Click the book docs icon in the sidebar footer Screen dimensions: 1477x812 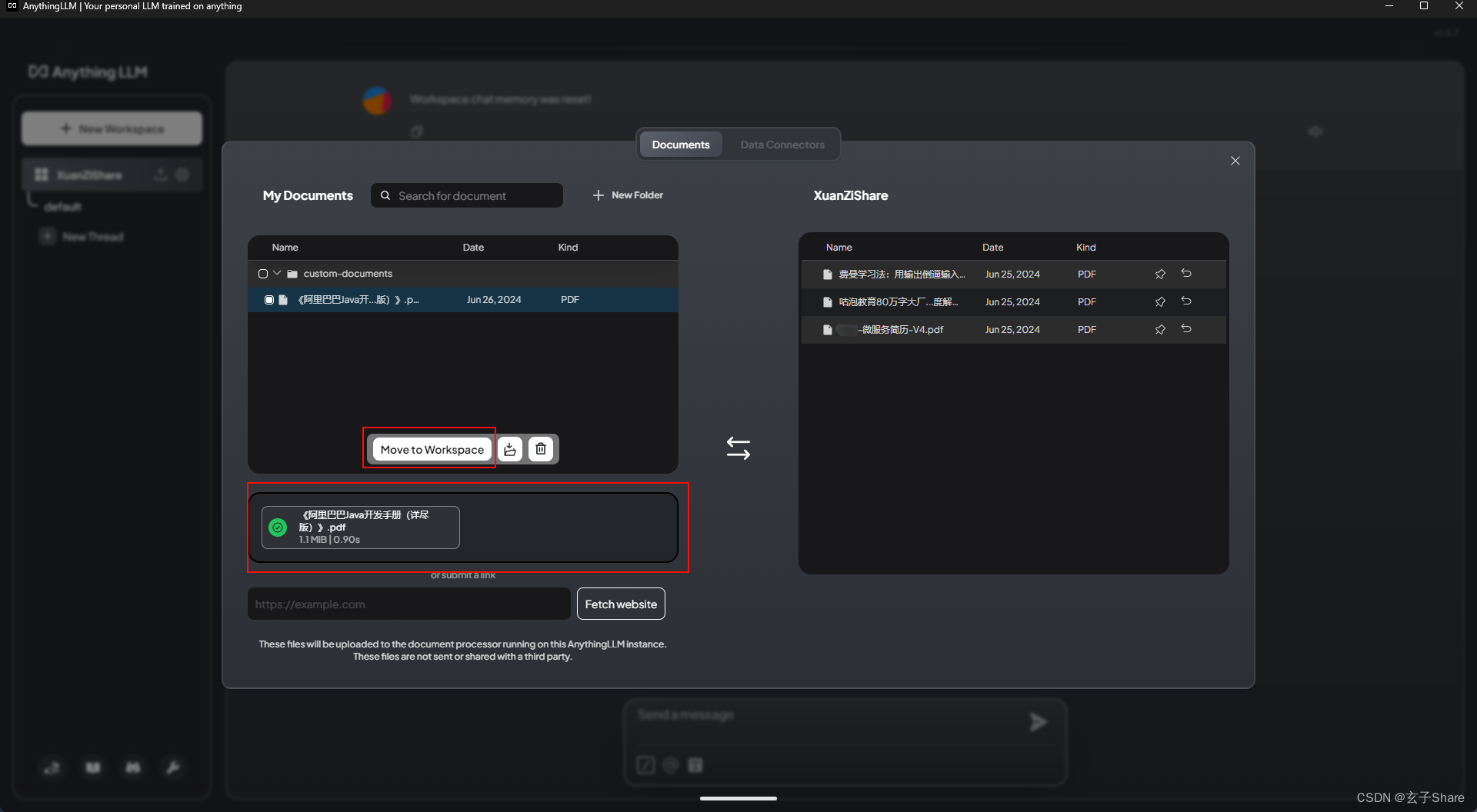(x=93, y=767)
